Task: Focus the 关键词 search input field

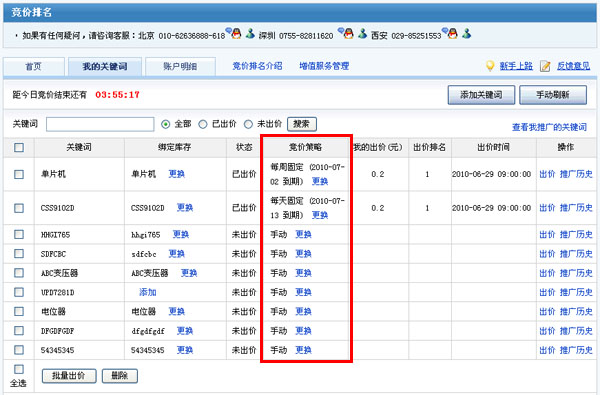Action: click(100, 124)
